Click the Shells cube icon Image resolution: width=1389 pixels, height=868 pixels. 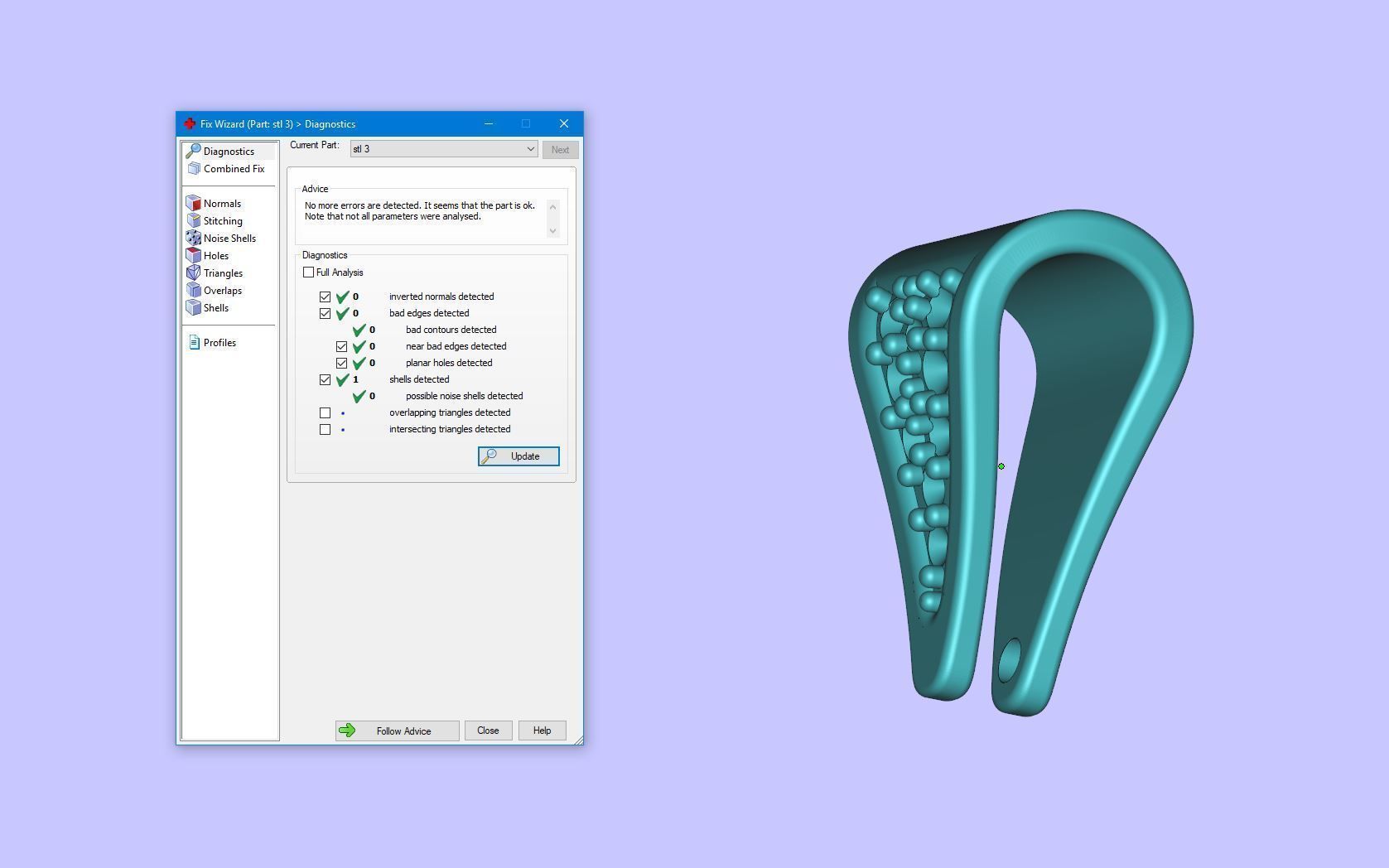click(194, 307)
